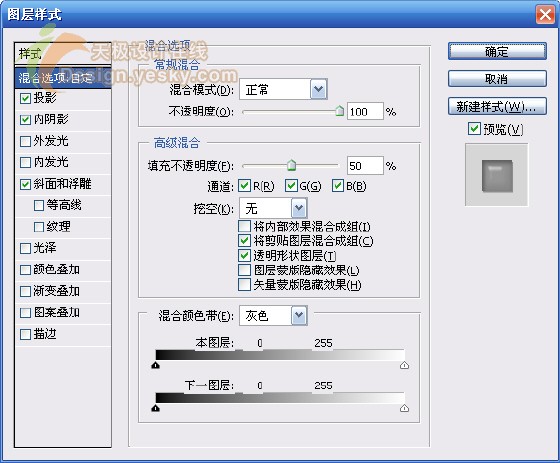Check 将内部效果混合成组 option
Image resolution: width=560 pixels, height=463 pixels.
tap(244, 226)
